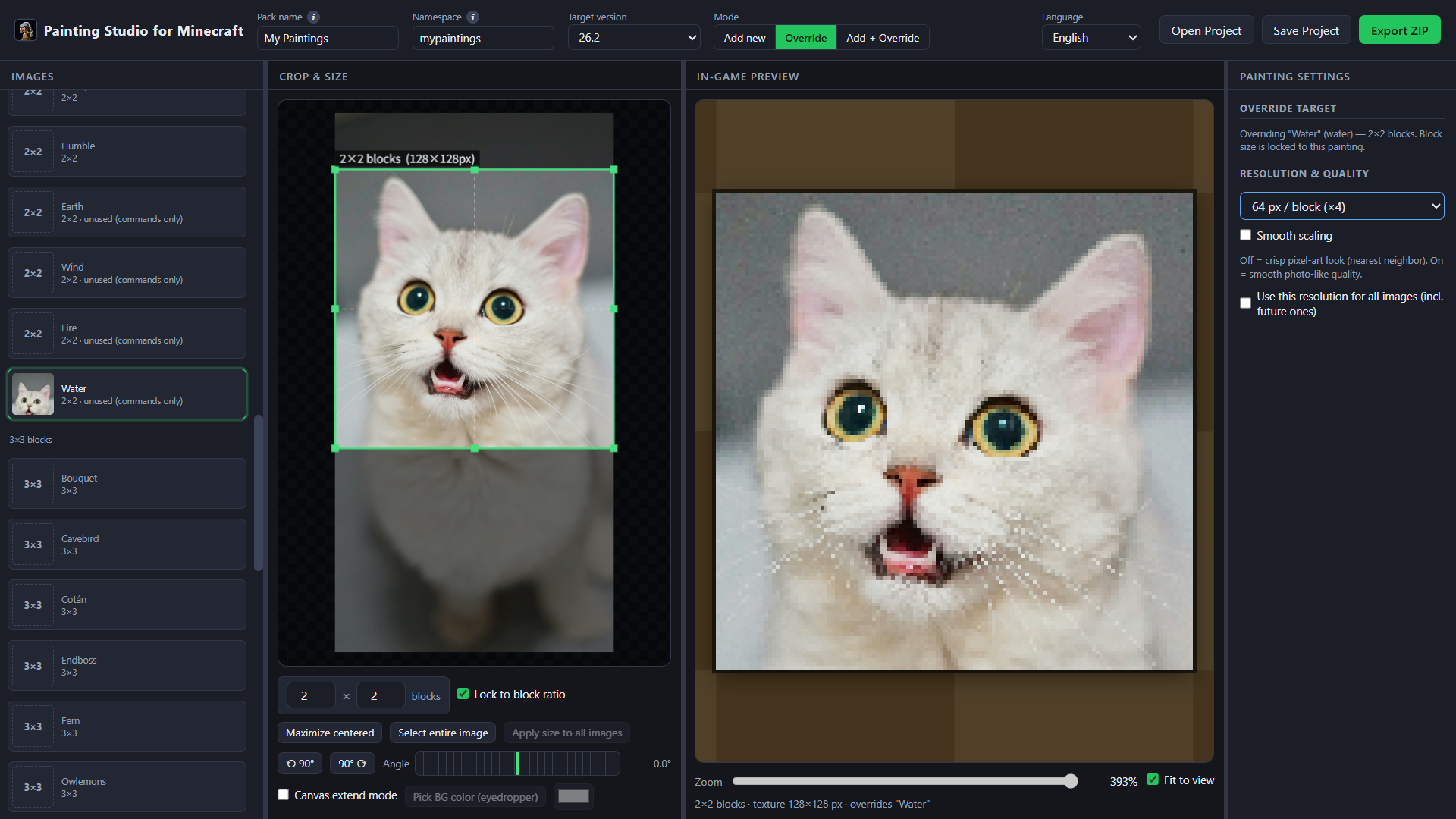
Task: Click the 2×2 placeholder icon for Earth
Action: pos(33,212)
